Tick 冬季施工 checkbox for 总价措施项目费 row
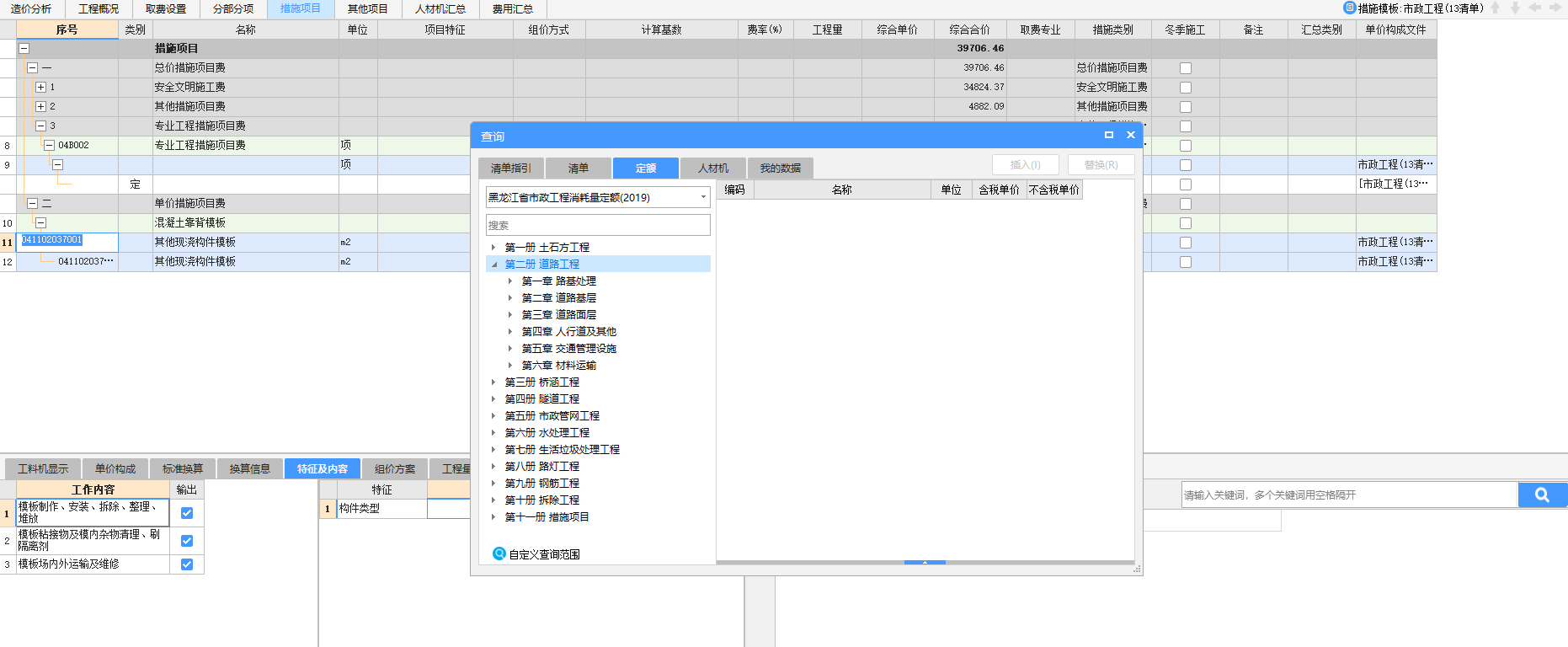Screen dimensions: 1568x647 tap(1186, 68)
